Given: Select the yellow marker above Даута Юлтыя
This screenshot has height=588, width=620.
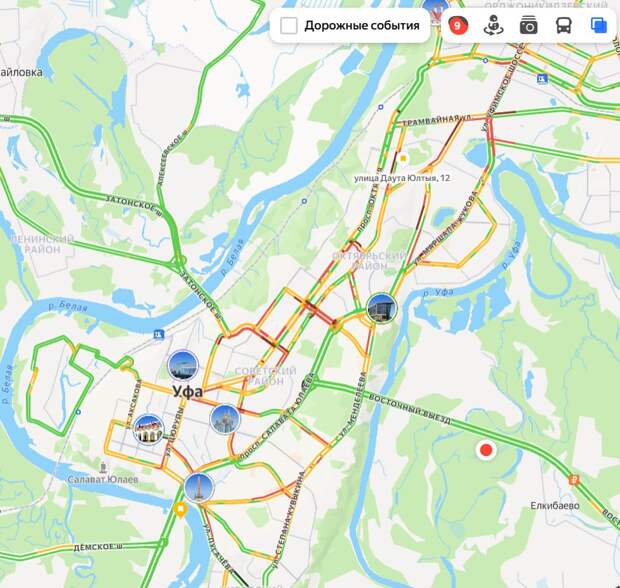Looking at the screenshot, I should click(x=403, y=159).
